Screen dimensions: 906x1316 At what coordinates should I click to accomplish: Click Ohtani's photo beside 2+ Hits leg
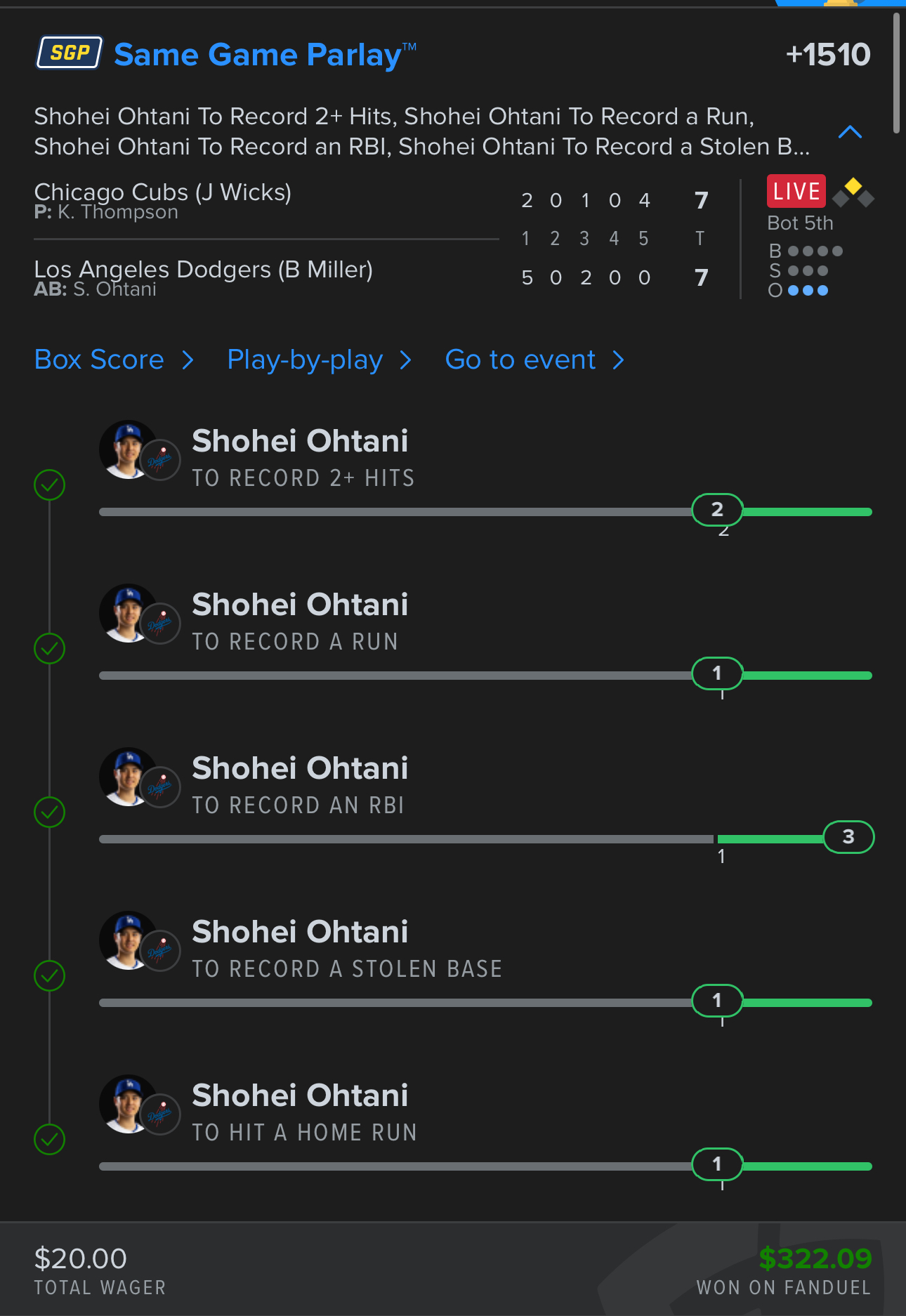tap(129, 449)
